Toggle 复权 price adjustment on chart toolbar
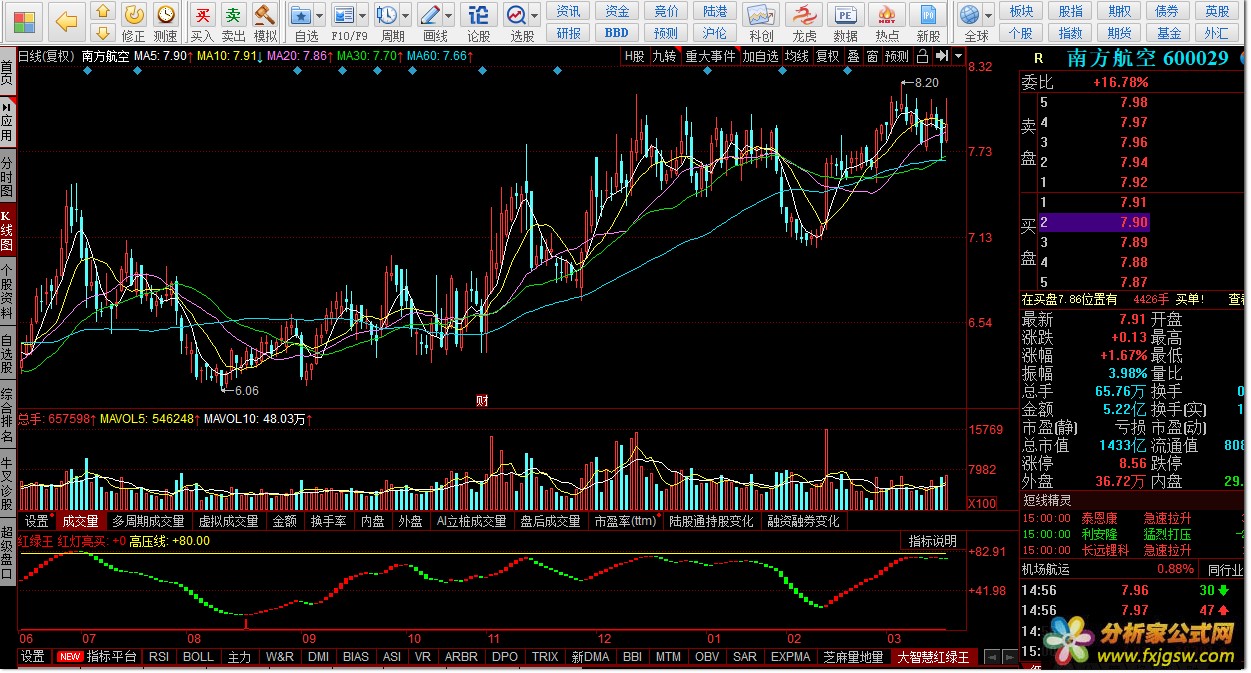This screenshot has height=673, width=1251. pos(827,57)
